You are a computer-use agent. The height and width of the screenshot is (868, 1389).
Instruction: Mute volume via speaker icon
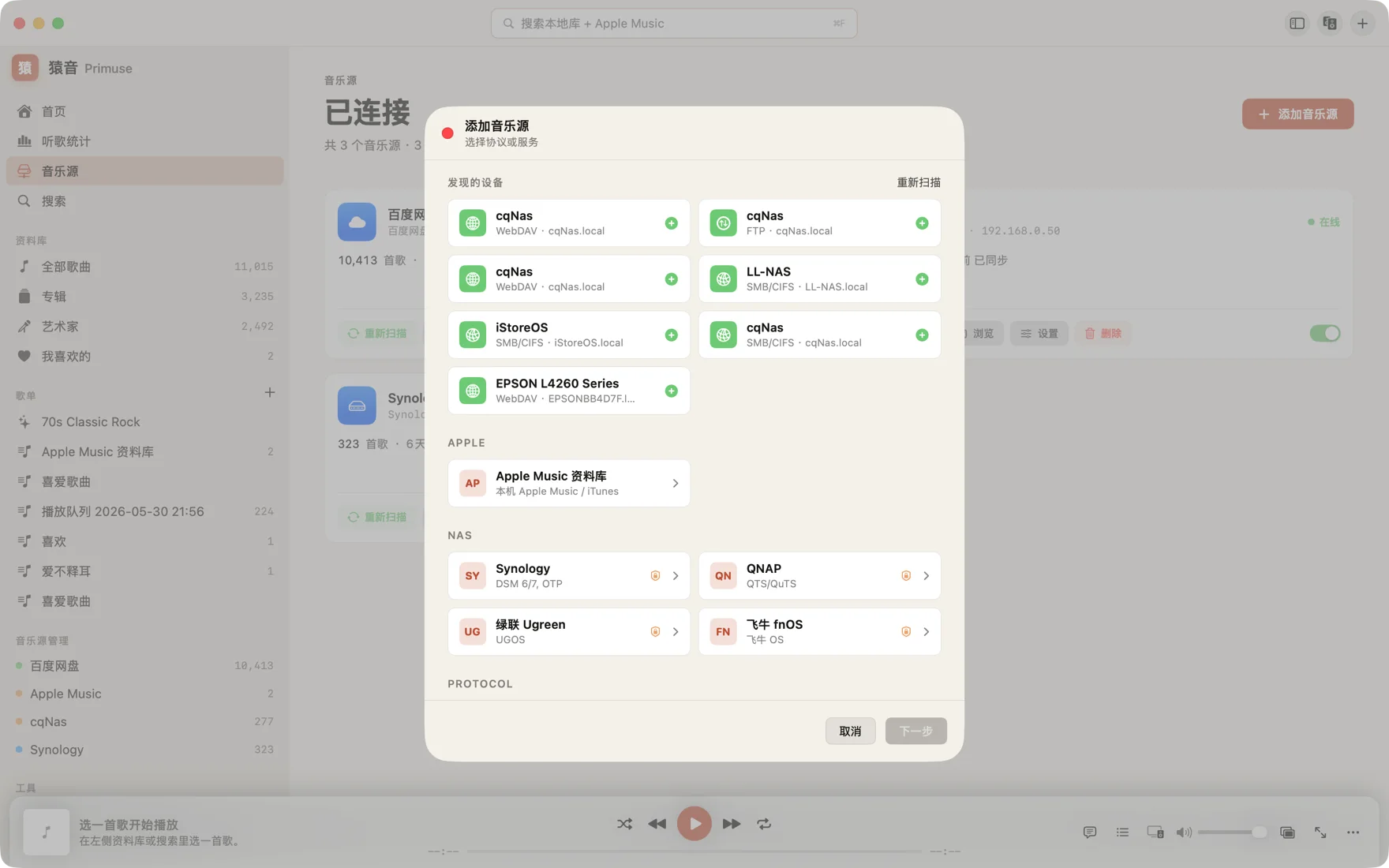click(x=1184, y=832)
